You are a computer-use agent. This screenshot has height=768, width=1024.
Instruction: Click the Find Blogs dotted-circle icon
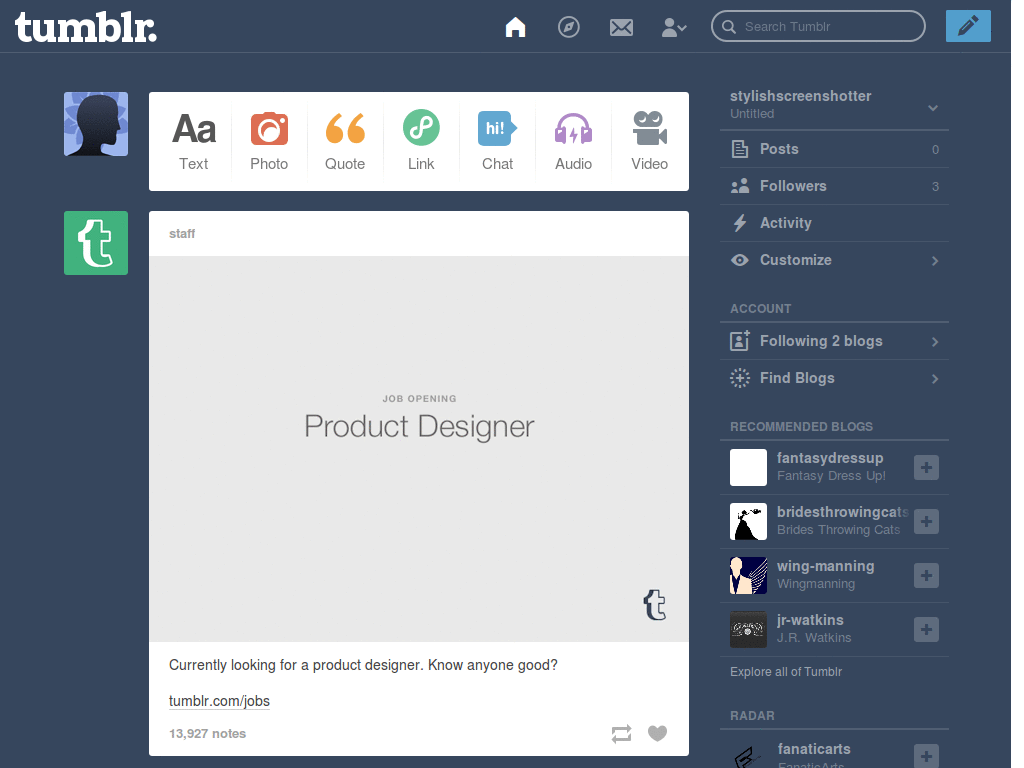(739, 378)
